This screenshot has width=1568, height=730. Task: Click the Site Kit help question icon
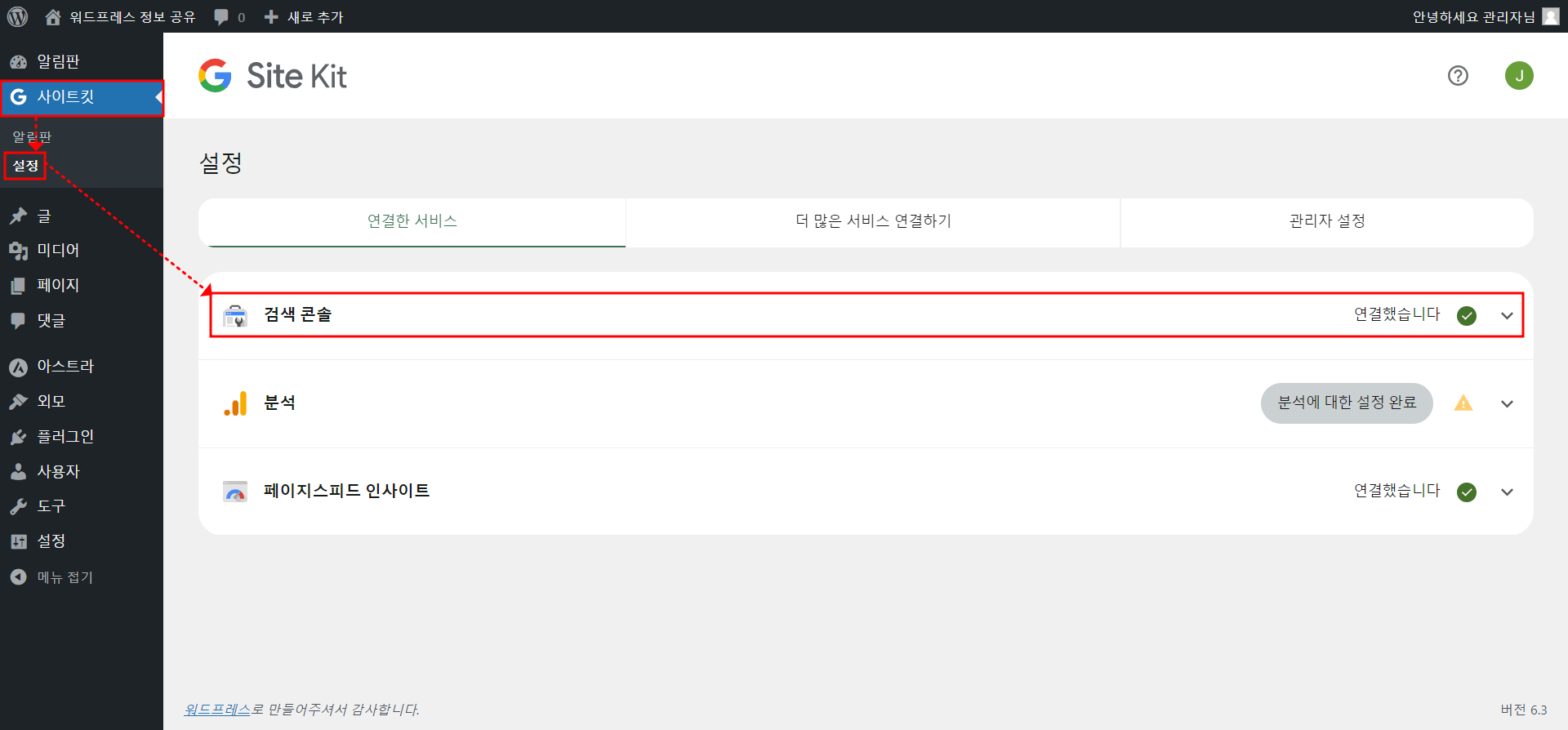point(1458,76)
